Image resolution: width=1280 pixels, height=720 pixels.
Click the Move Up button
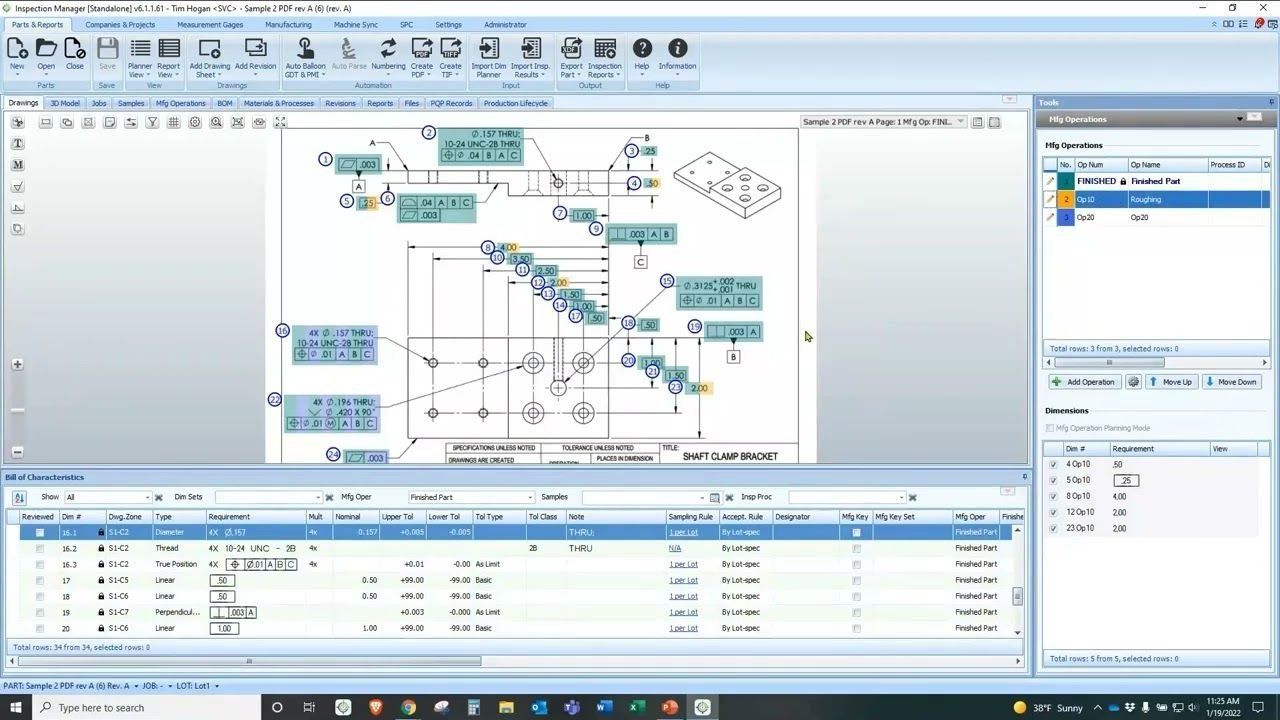click(1170, 382)
